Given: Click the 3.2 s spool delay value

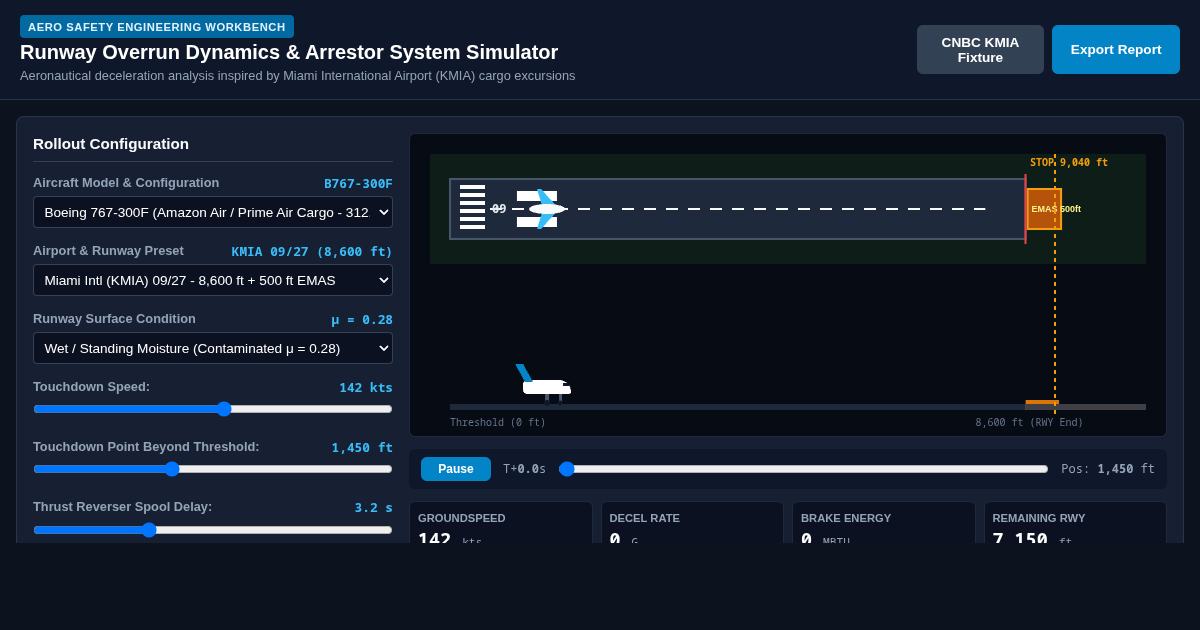Looking at the screenshot, I should click(374, 507).
